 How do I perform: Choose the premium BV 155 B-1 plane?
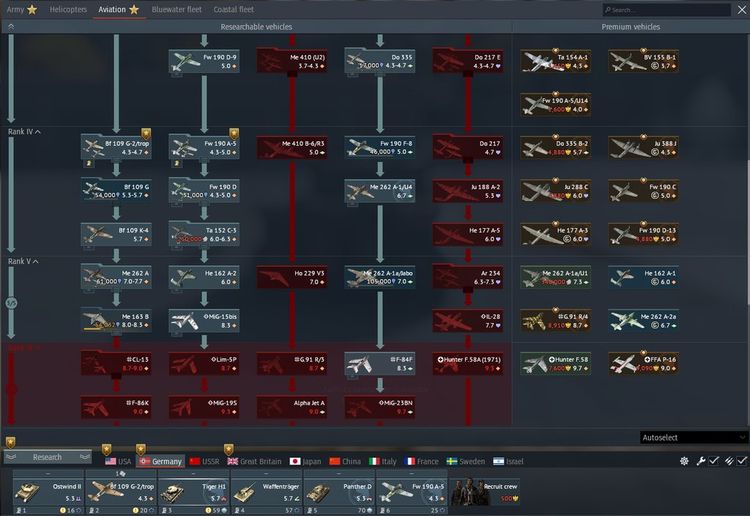click(x=643, y=60)
